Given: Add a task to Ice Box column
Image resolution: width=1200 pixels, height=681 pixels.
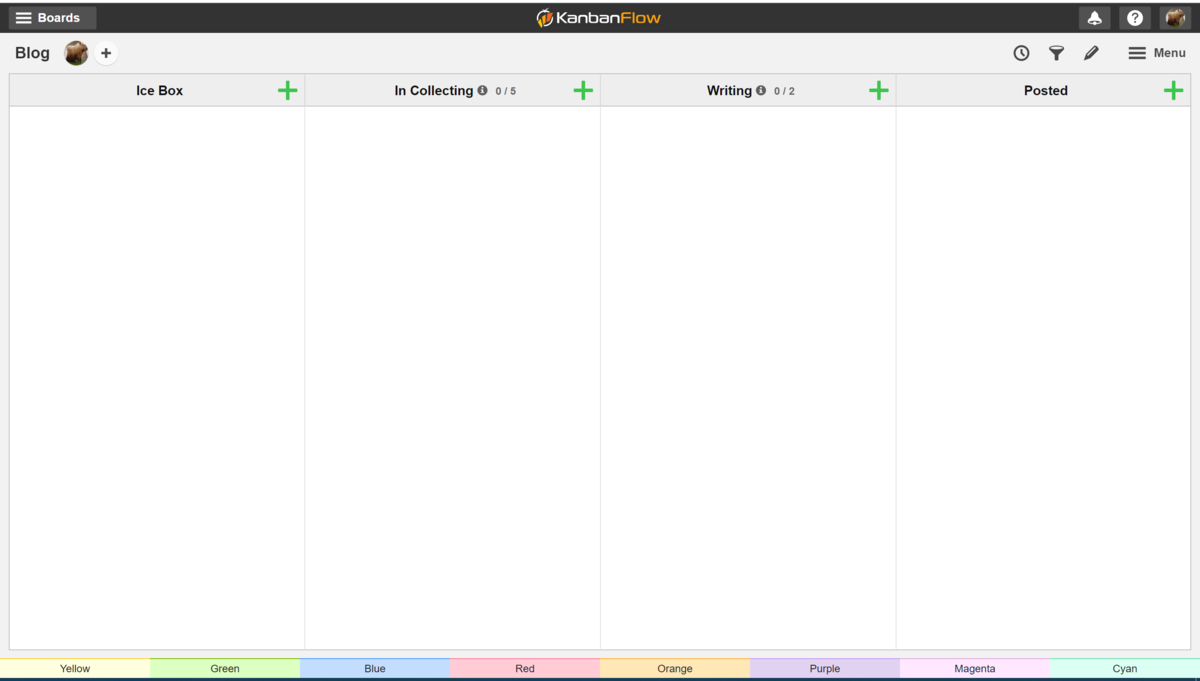Looking at the screenshot, I should click(288, 90).
